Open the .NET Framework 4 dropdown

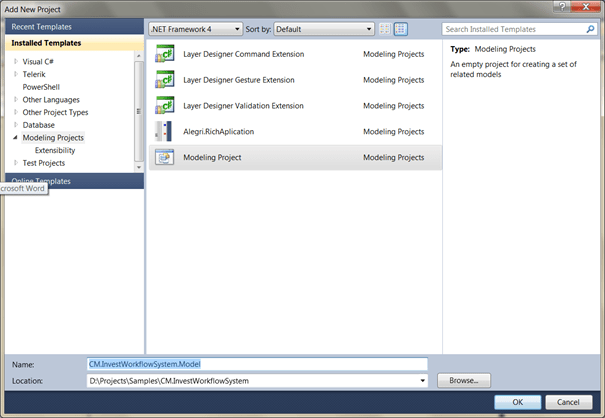(196, 30)
